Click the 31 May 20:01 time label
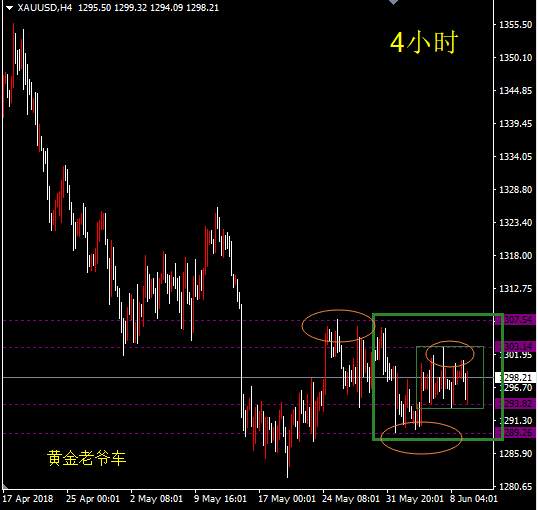Screen dimensions: 538x510 coord(415,499)
